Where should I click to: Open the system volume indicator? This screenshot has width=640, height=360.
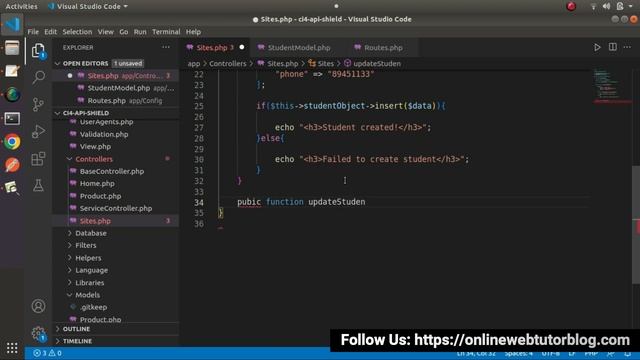[x=607, y=6]
